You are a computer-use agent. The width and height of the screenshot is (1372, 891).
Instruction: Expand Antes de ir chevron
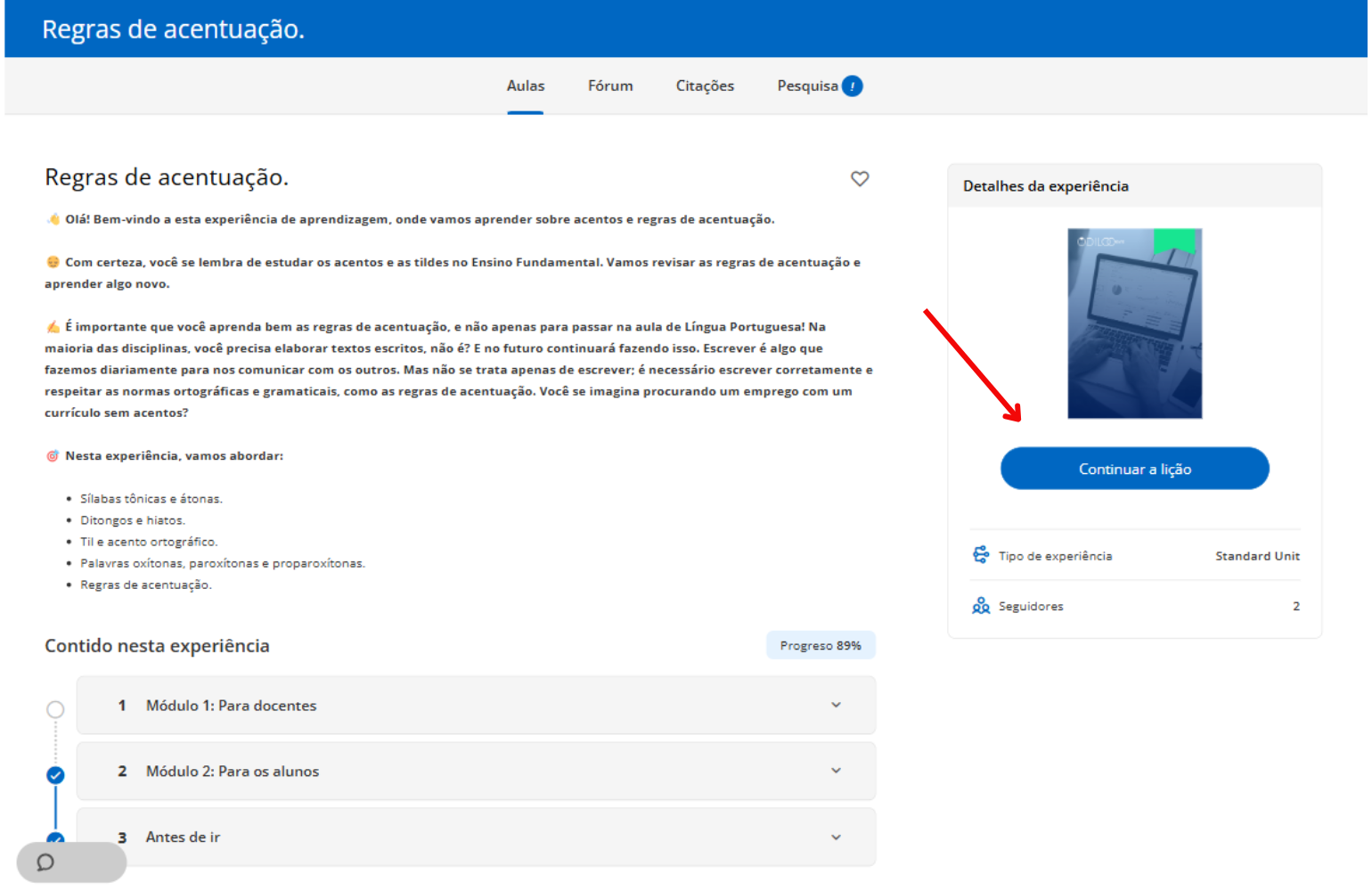coord(836,838)
